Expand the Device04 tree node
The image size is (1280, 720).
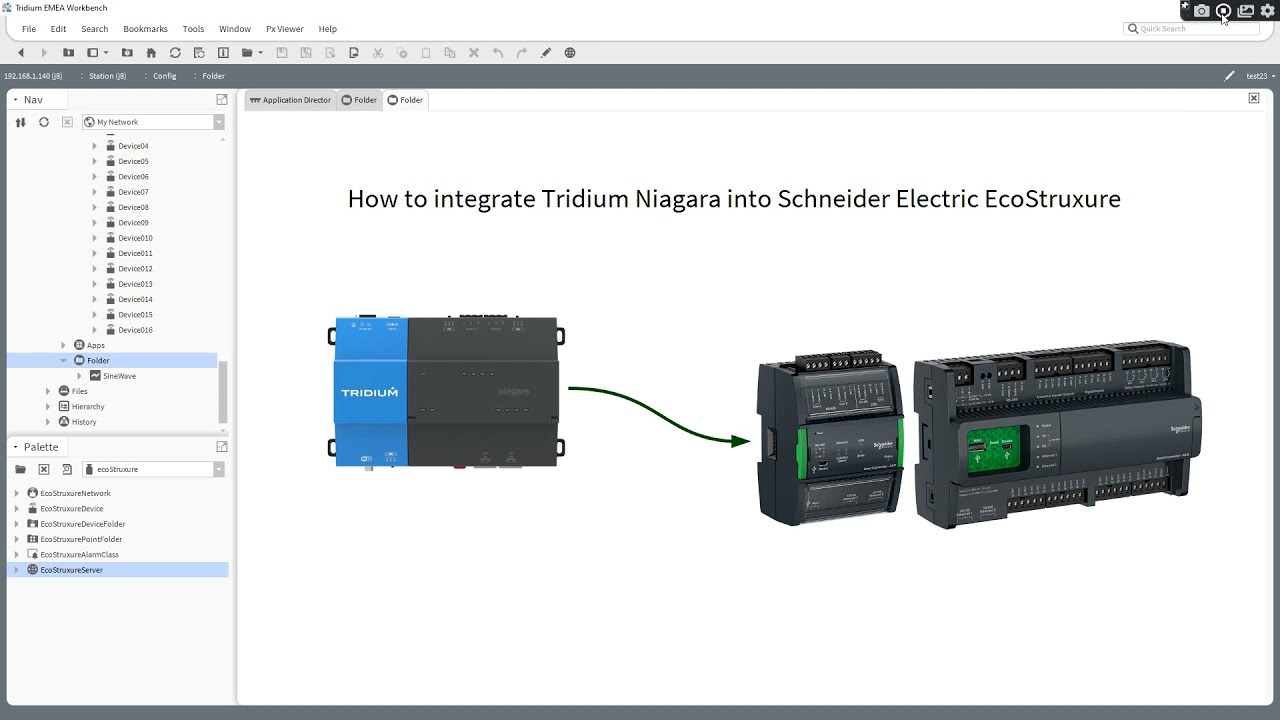tap(95, 146)
